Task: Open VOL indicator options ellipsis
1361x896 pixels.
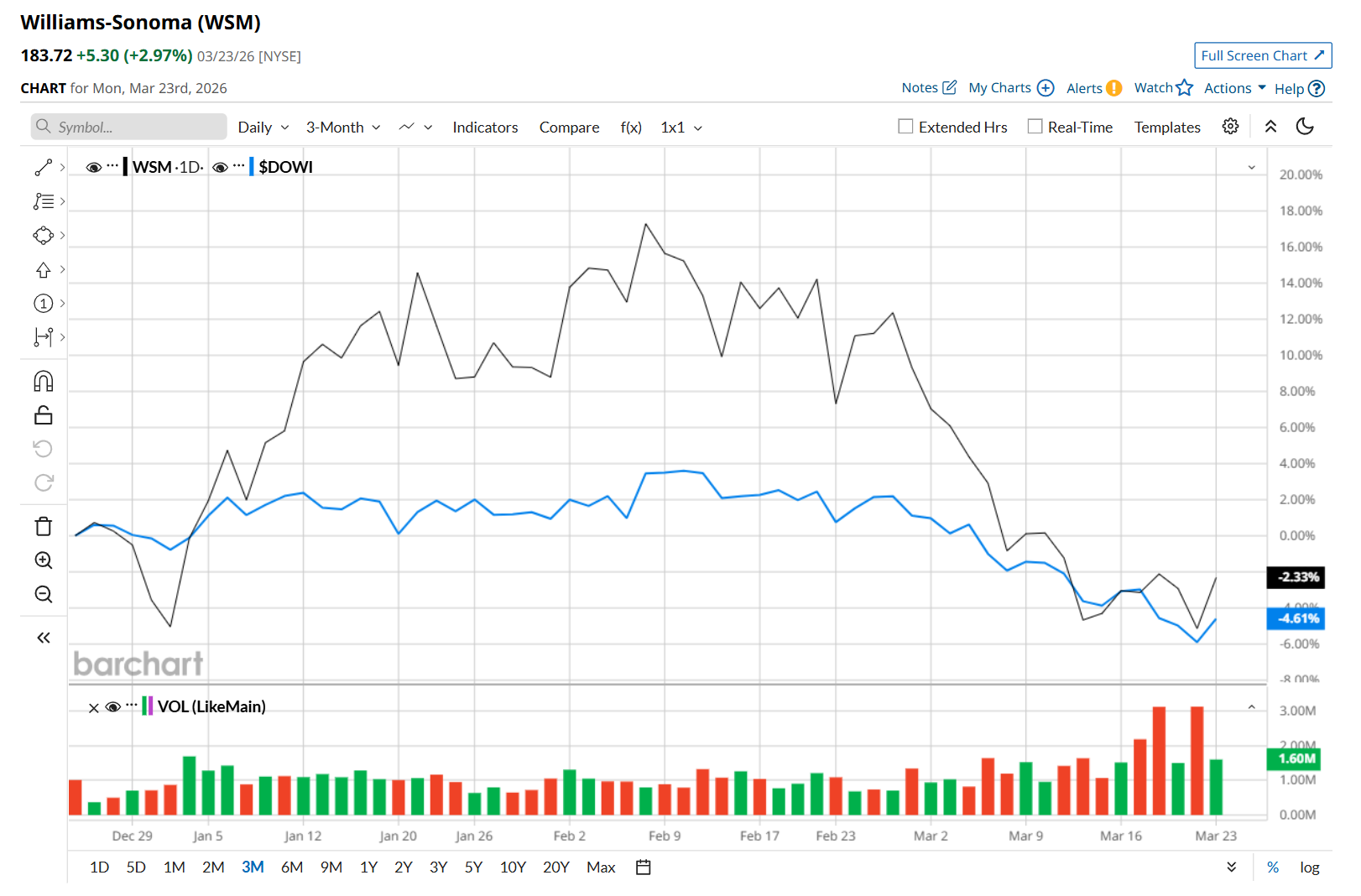Action: tap(132, 705)
